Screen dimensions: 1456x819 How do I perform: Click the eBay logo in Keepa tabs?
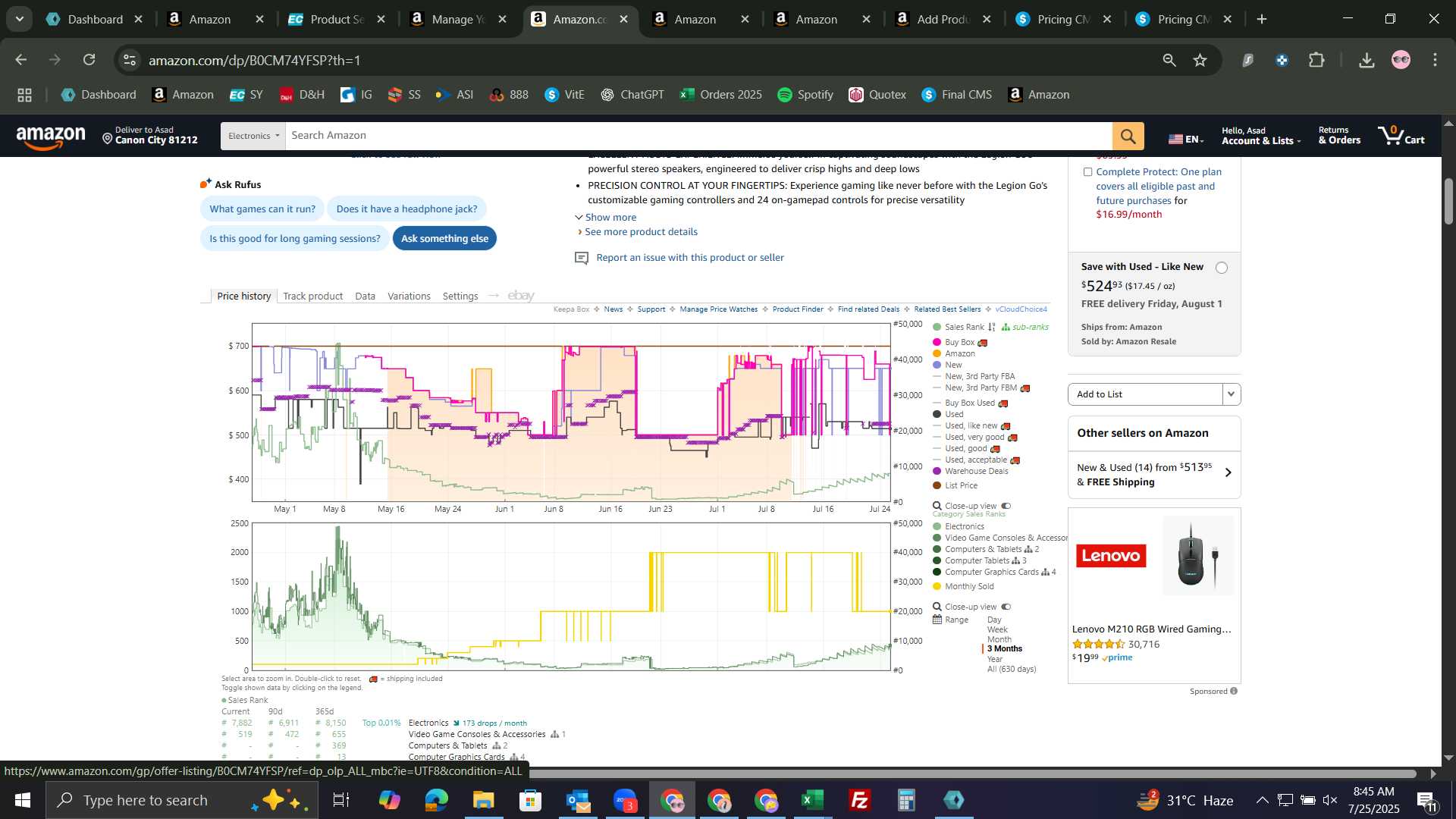(x=521, y=296)
